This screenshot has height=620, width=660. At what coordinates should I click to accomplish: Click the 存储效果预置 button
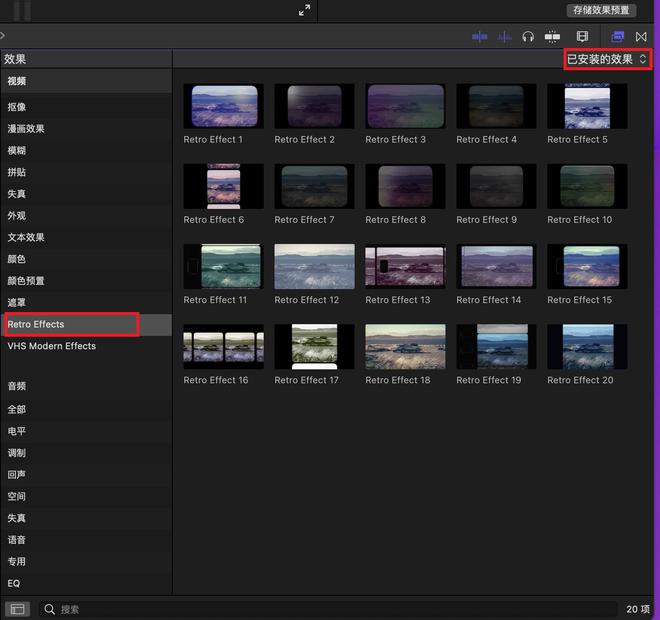coord(602,10)
